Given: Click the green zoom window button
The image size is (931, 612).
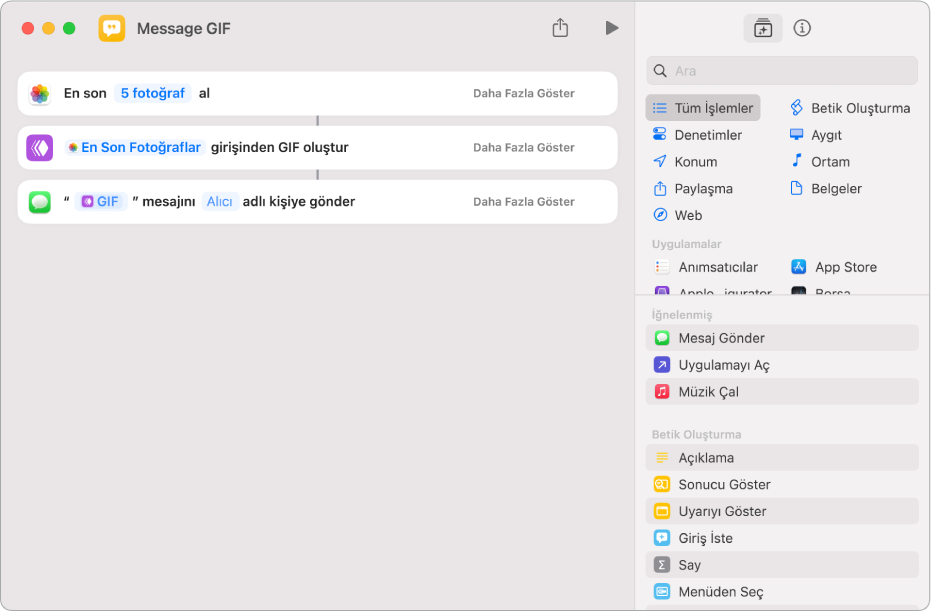Looking at the screenshot, I should [x=69, y=28].
